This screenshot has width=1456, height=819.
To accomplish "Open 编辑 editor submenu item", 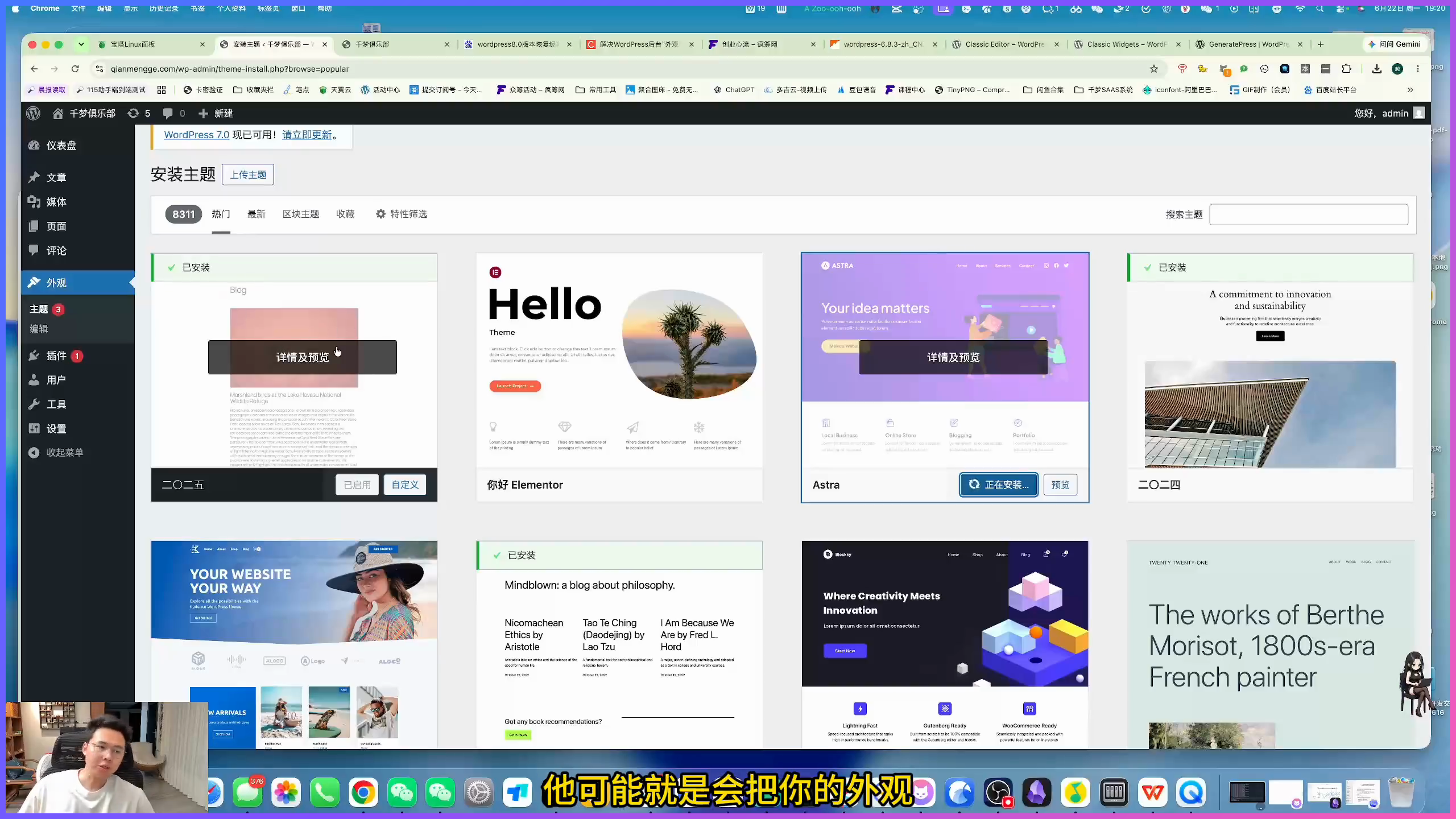I will click(39, 329).
